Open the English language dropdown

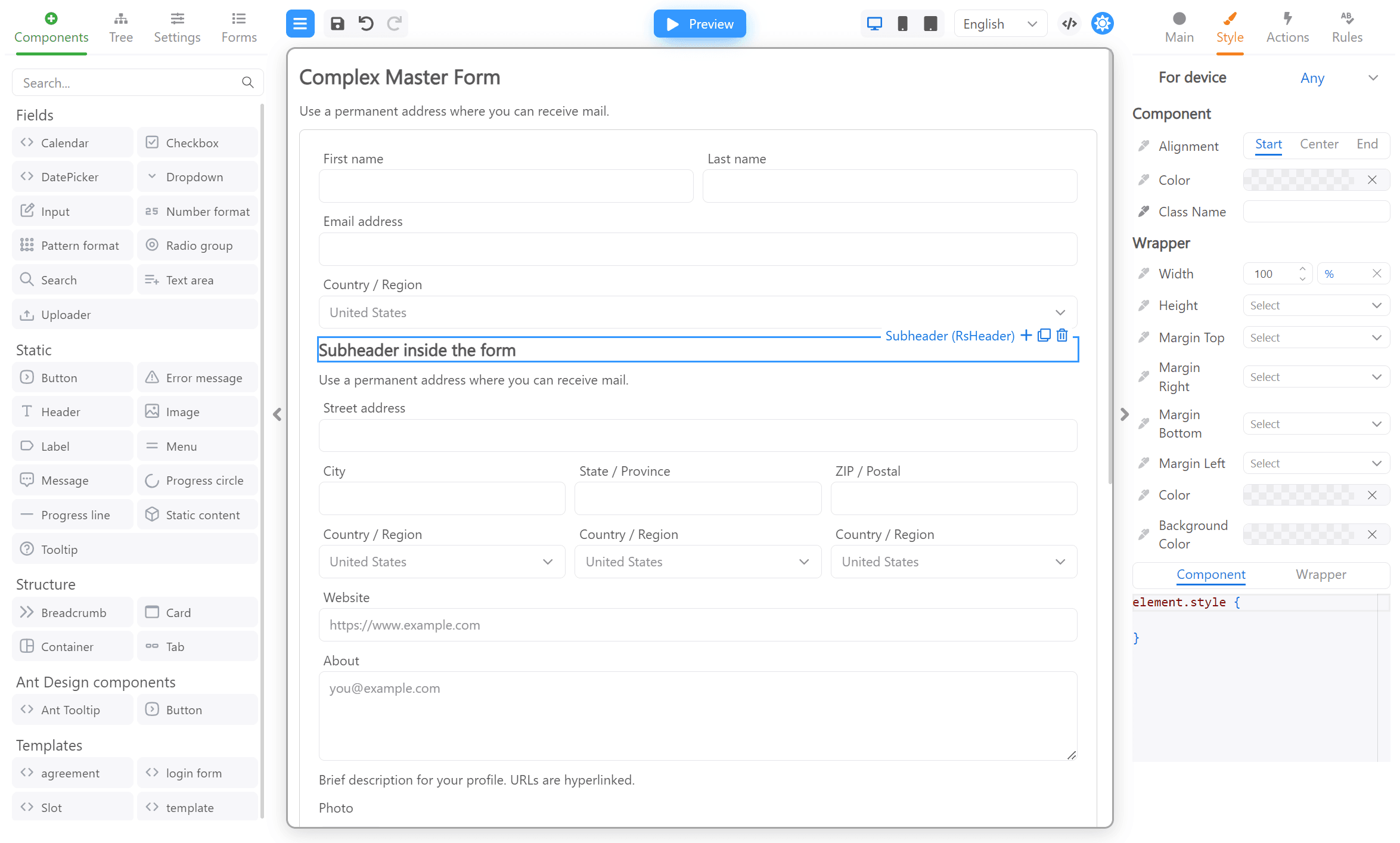(1000, 24)
